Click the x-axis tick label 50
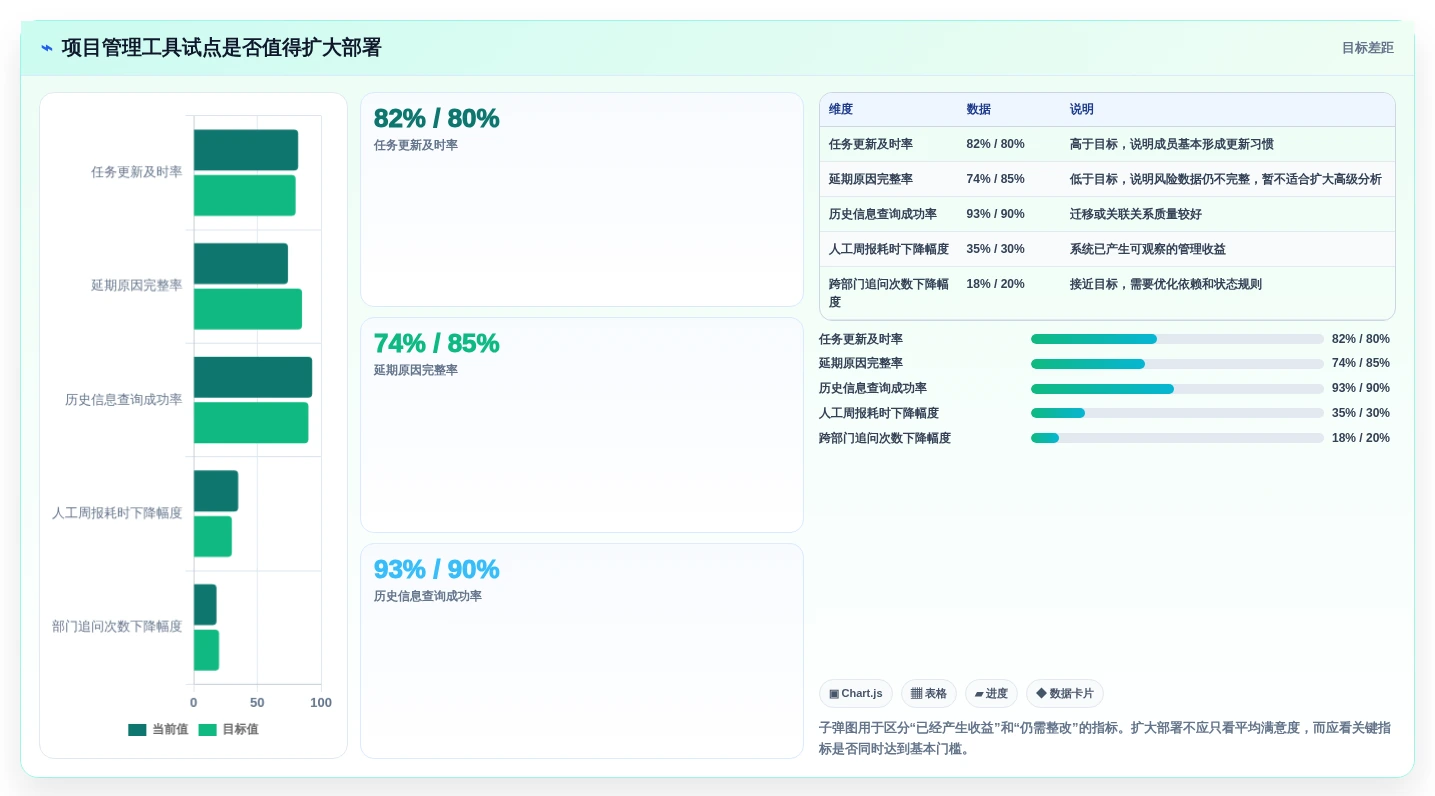The width and height of the screenshot is (1435, 796). coord(257,703)
